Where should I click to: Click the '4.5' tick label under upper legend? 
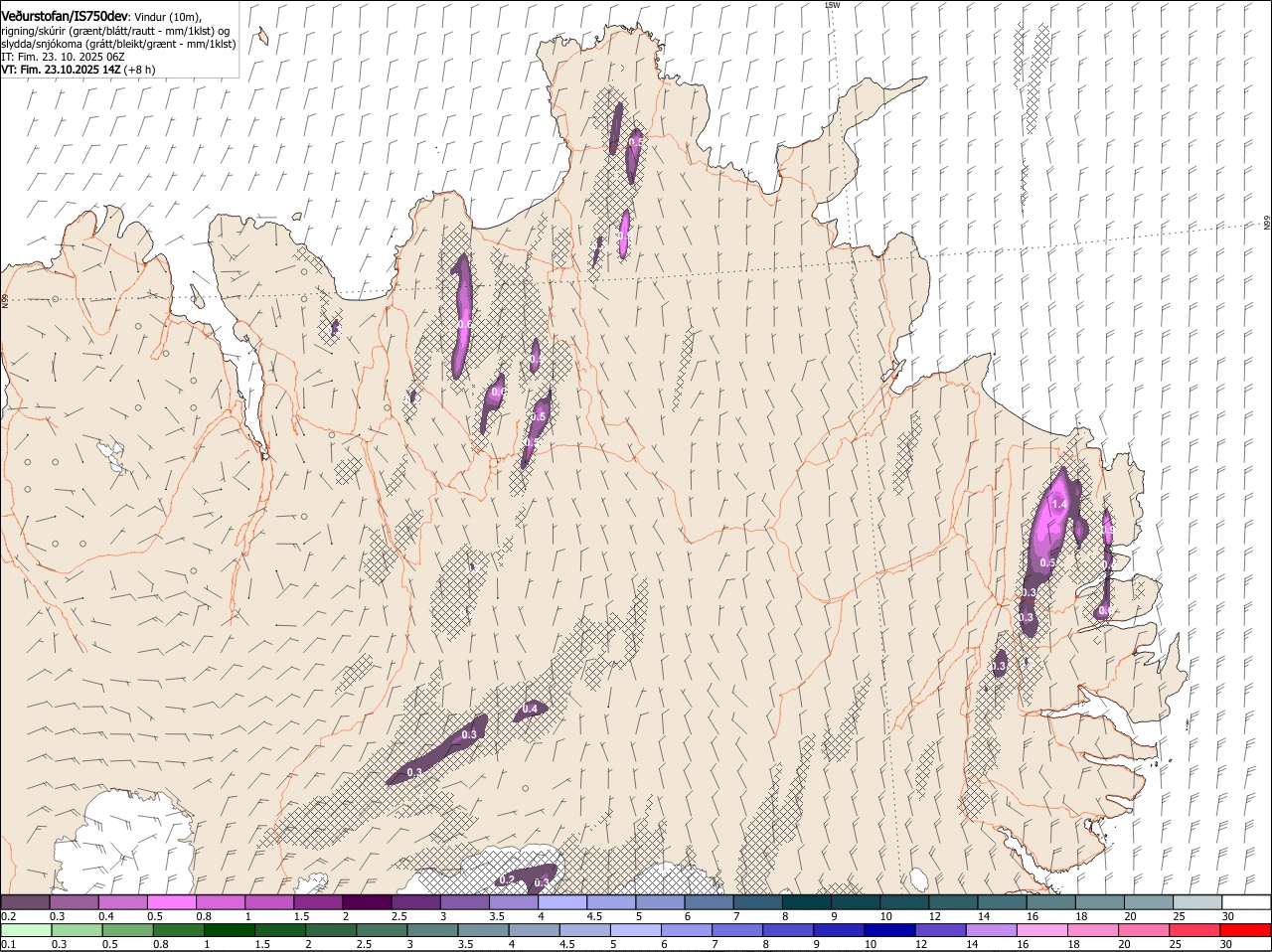(594, 916)
